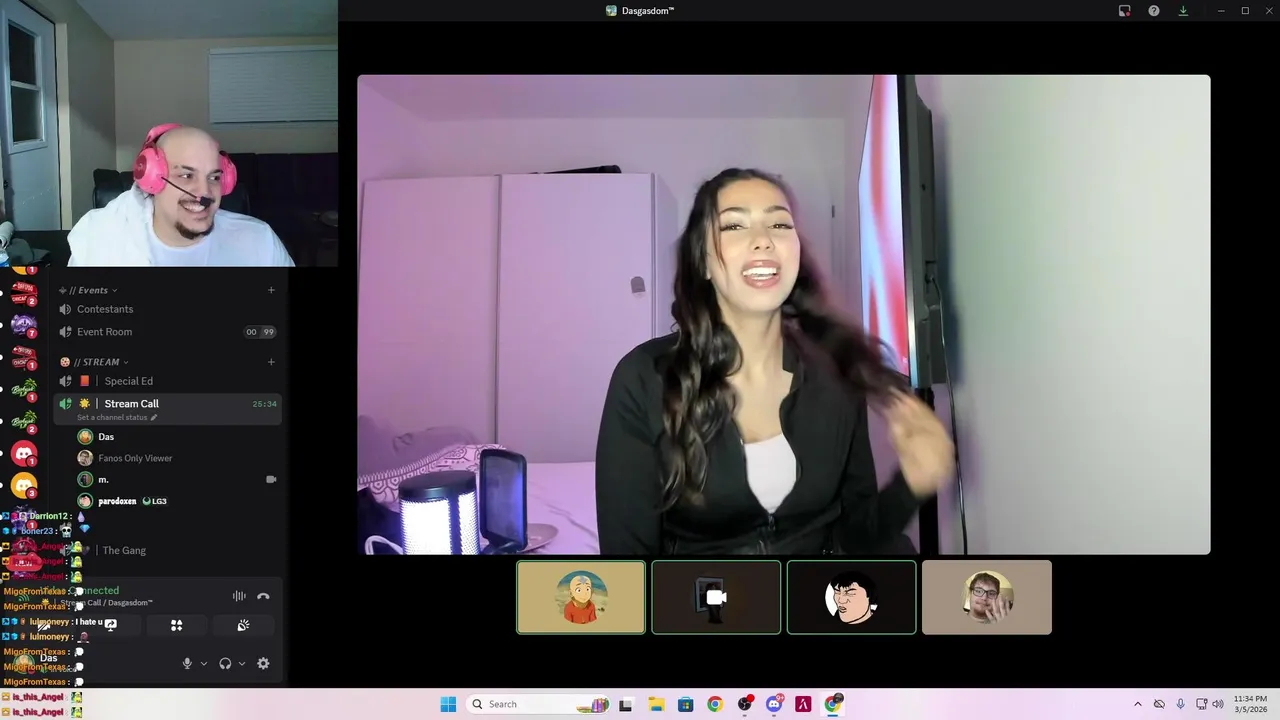Viewport: 1280px width, 720px height.
Task: Open the yellow Discord server icon with badge 3
Action: point(23,486)
